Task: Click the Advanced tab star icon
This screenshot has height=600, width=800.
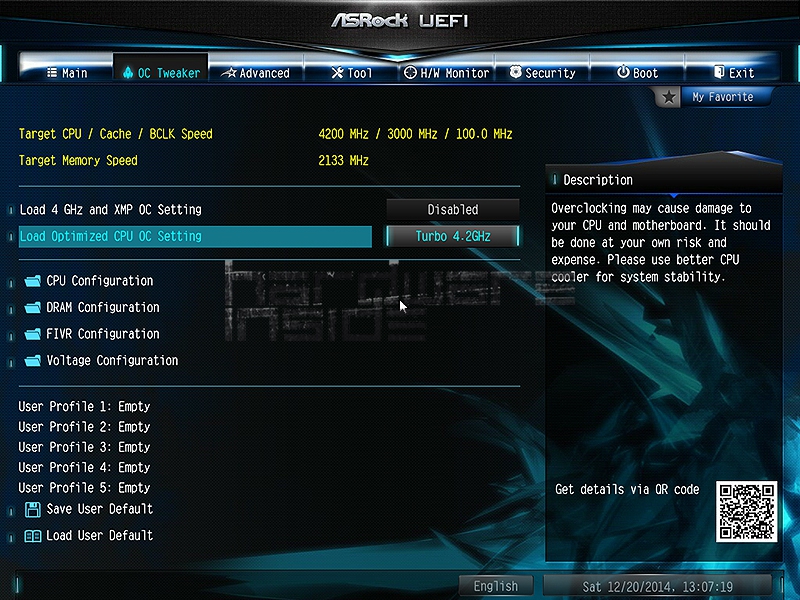Action: 230,73
